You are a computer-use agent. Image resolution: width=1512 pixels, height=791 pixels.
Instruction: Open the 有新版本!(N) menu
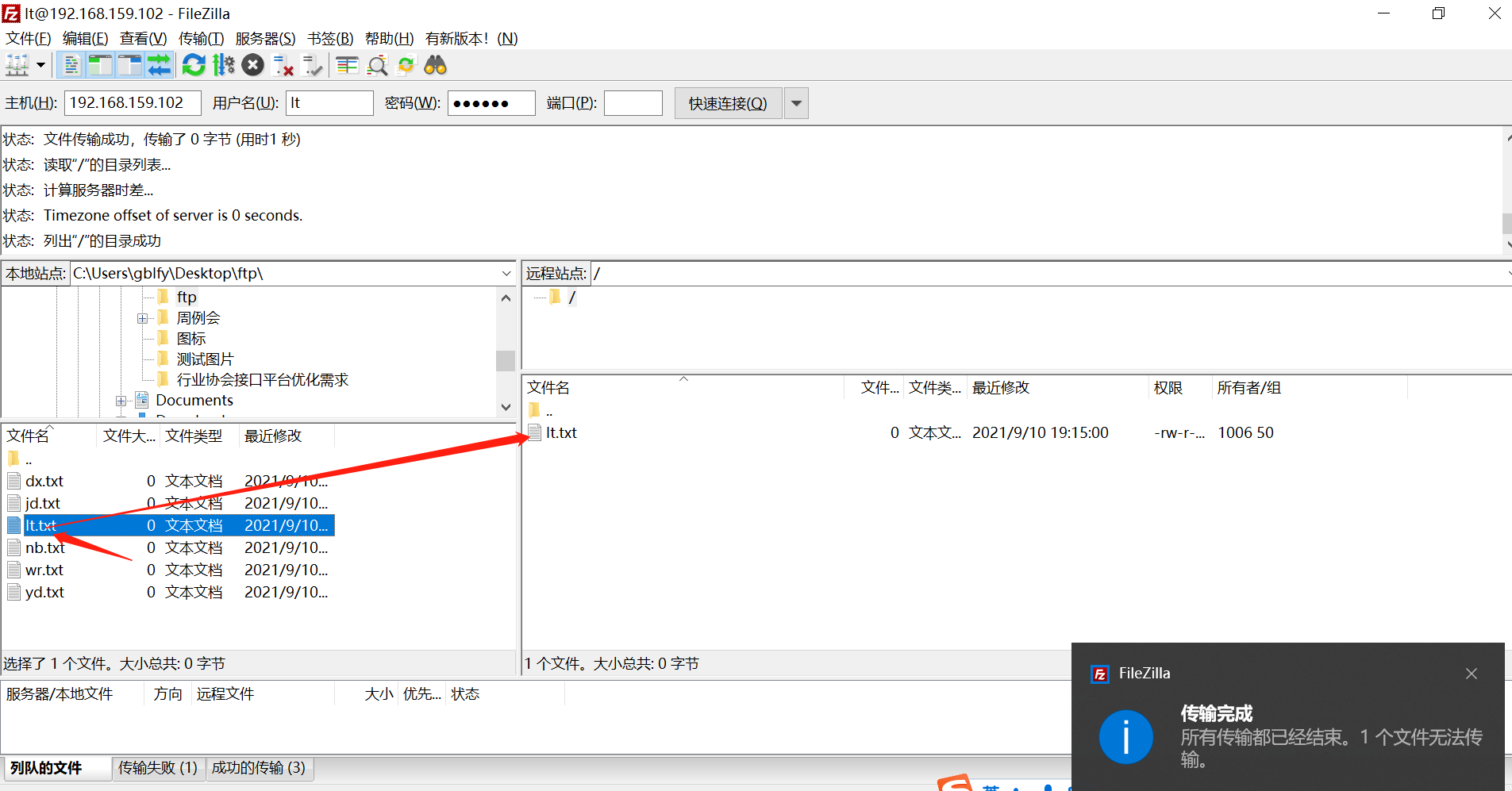pyautogui.click(x=471, y=38)
